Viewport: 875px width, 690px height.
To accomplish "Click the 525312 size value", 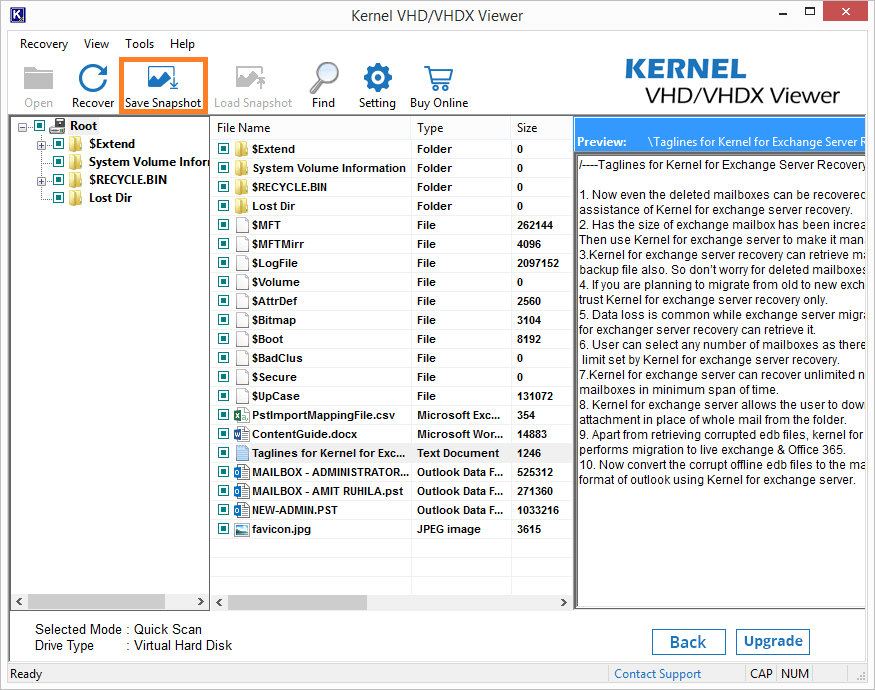I will click(x=535, y=472).
